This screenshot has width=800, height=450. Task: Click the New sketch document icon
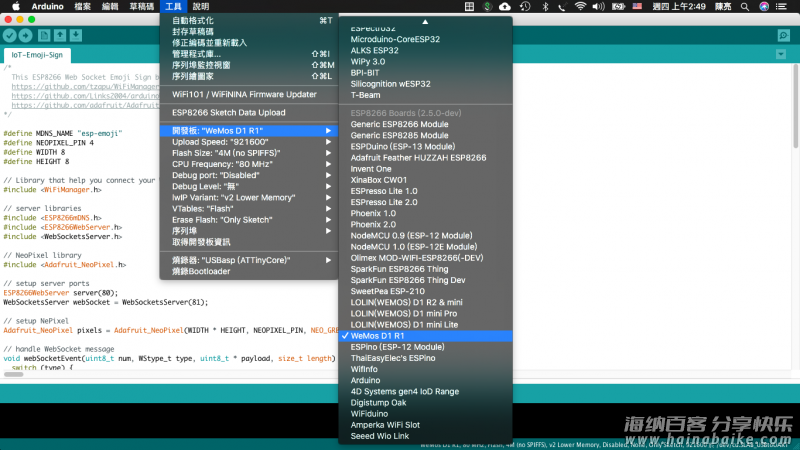(44, 35)
